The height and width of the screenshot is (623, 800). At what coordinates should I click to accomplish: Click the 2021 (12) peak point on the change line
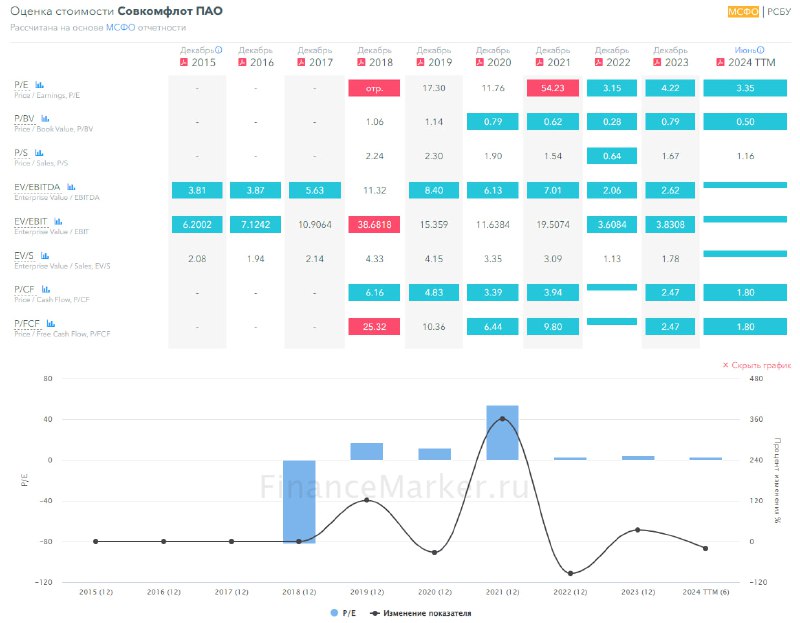click(x=503, y=418)
